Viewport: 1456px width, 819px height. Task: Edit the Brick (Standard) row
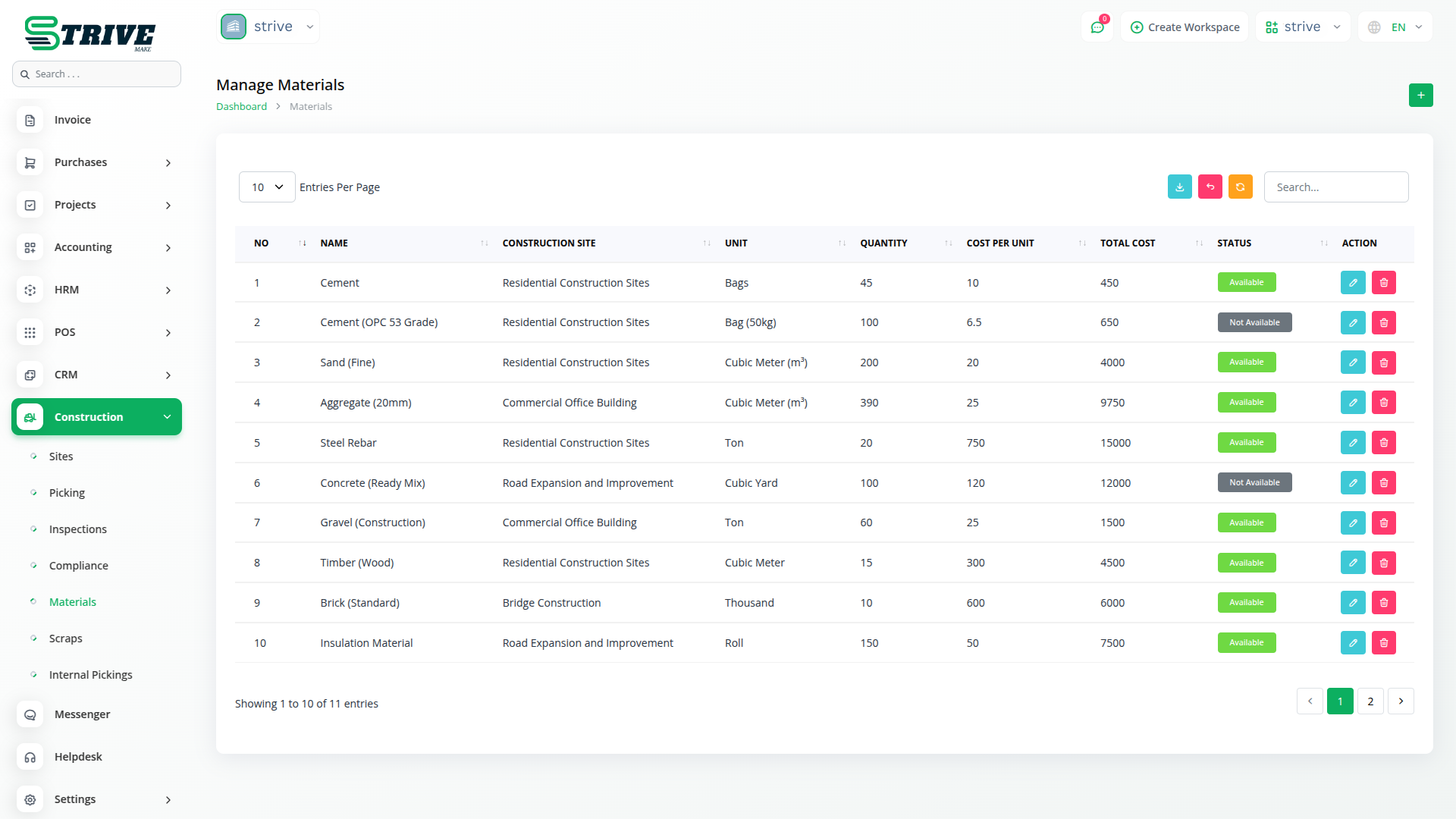1352,603
